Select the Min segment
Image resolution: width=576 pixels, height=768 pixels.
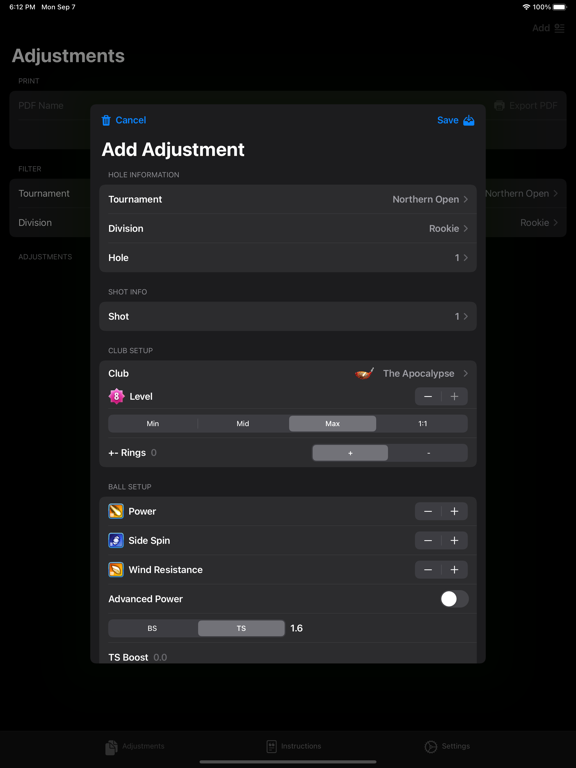tap(153, 424)
